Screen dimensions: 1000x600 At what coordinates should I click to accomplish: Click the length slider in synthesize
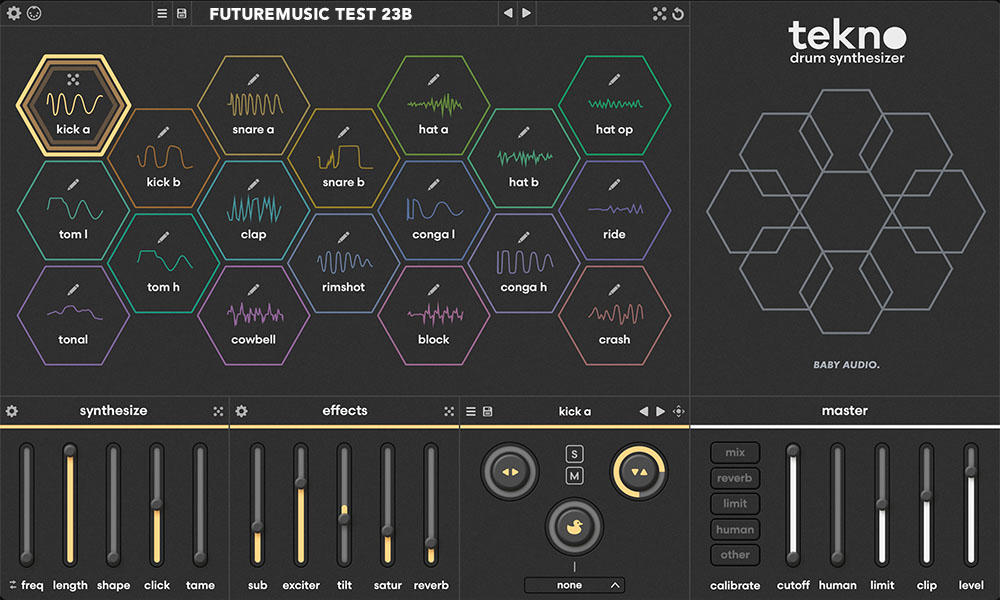coord(70,504)
